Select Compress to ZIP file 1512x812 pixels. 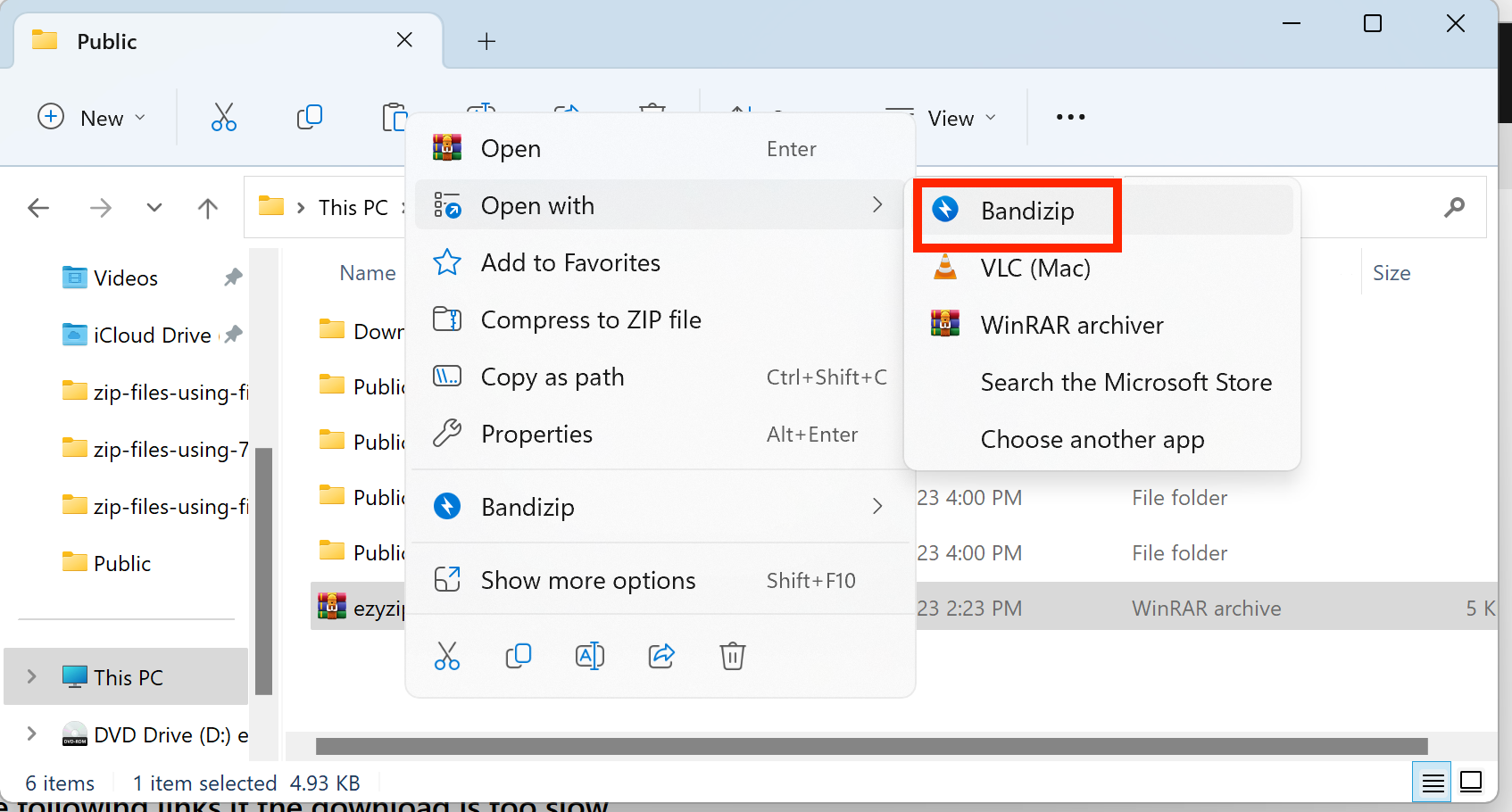click(x=591, y=319)
